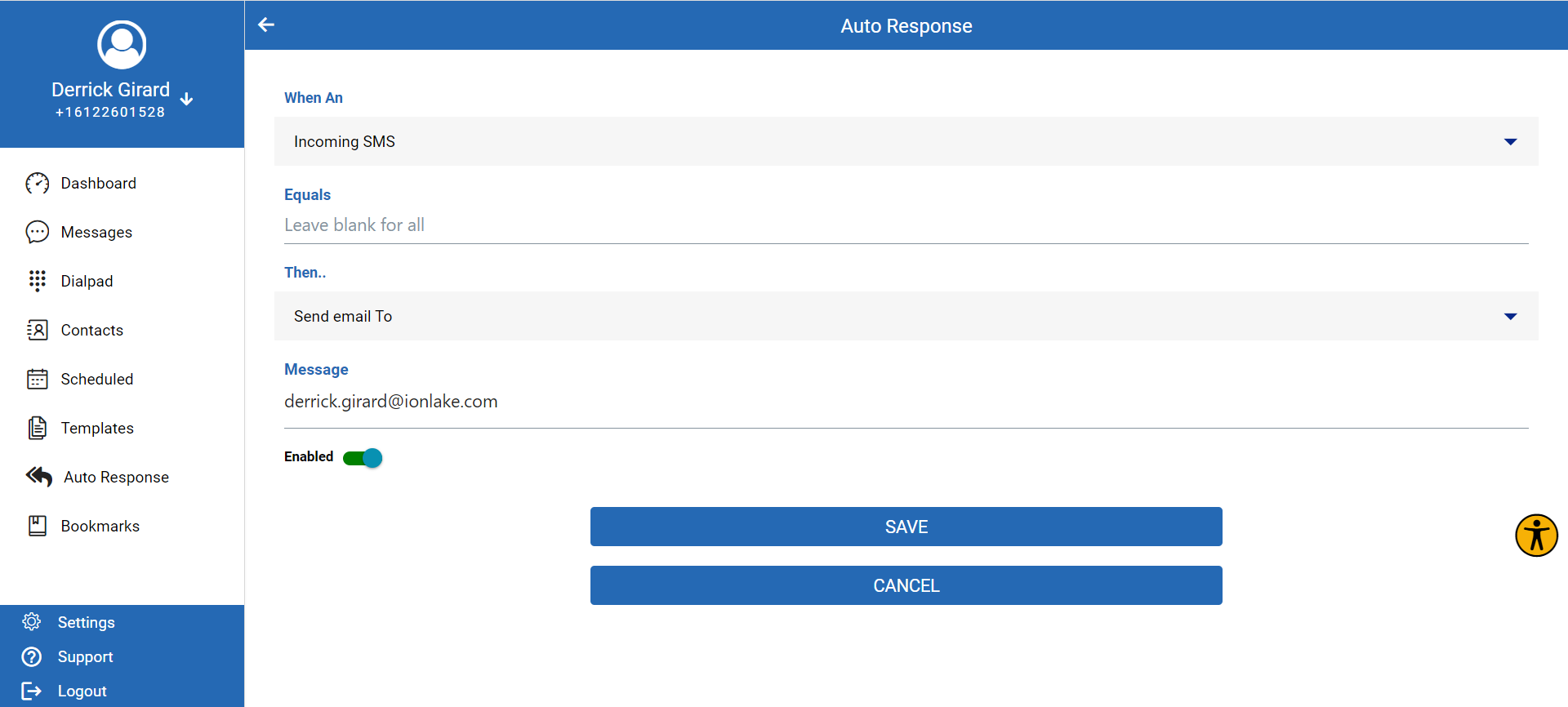1568x707 pixels.
Task: Click the Derrick Girard name
Action: (110, 90)
